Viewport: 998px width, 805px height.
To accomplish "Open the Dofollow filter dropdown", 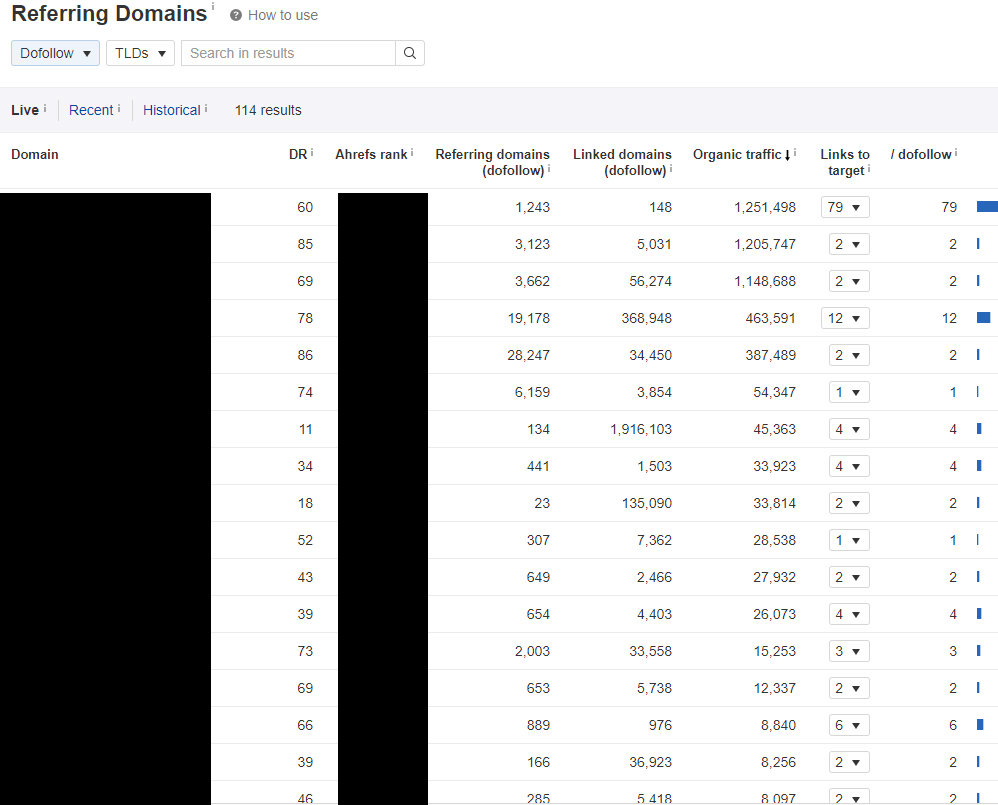I will 55,53.
